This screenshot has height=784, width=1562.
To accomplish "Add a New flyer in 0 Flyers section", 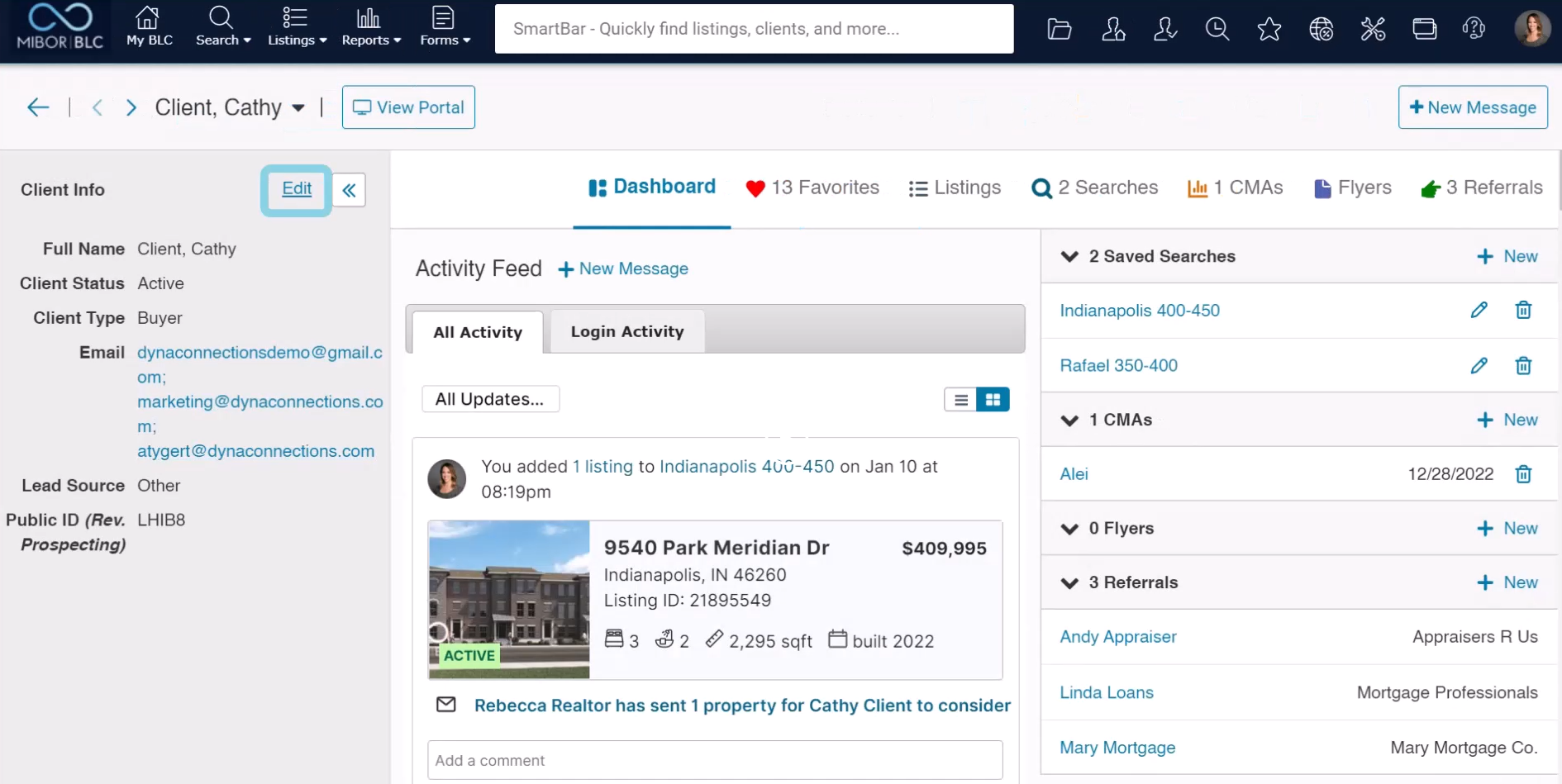I will click(1507, 529).
